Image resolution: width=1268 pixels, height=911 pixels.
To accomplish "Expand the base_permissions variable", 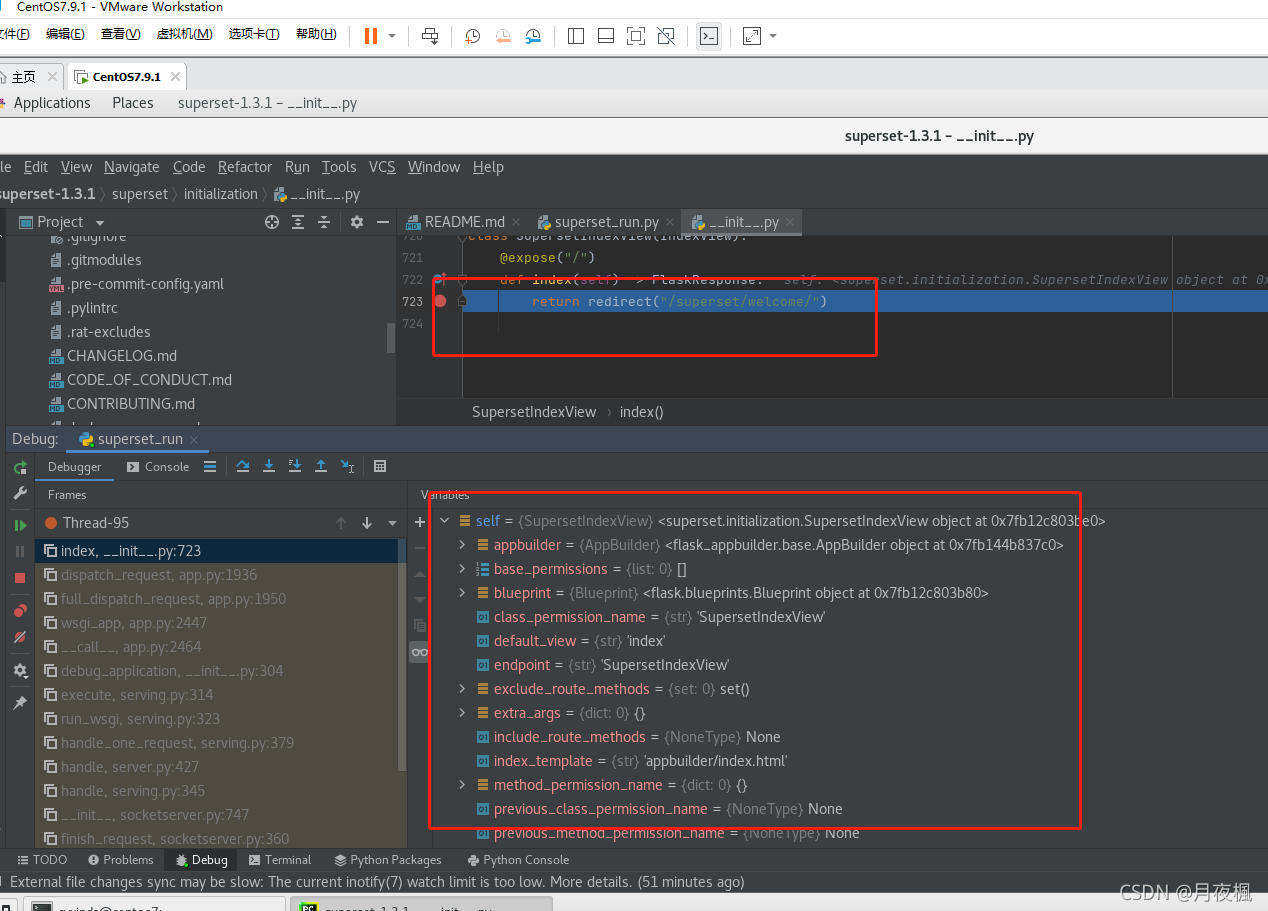I will point(462,569).
